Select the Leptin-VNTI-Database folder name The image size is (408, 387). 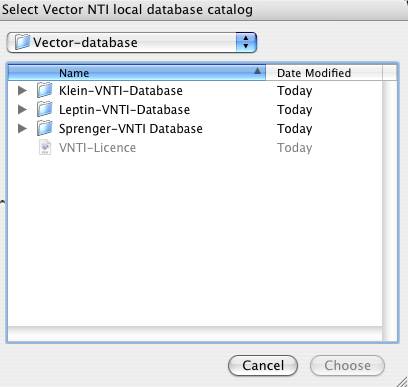click(124, 110)
